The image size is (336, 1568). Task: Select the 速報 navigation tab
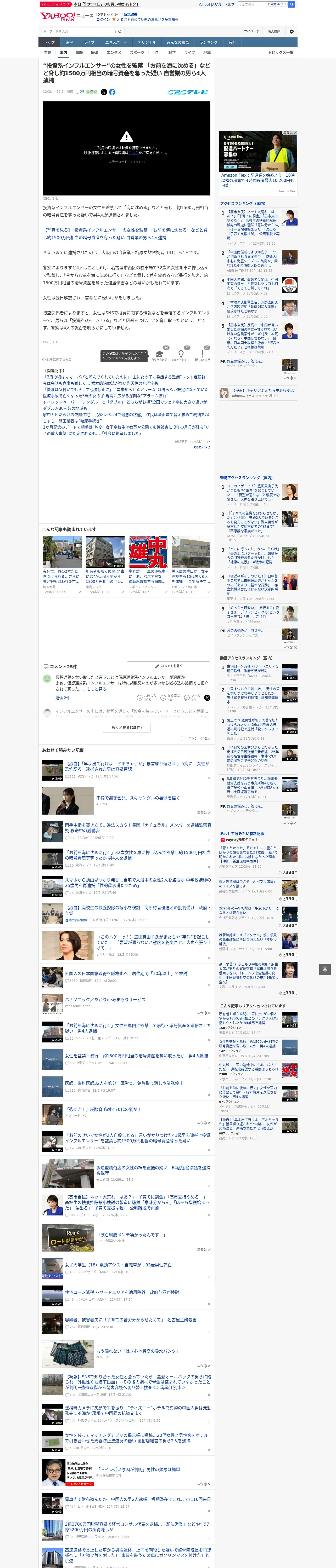click(69, 43)
